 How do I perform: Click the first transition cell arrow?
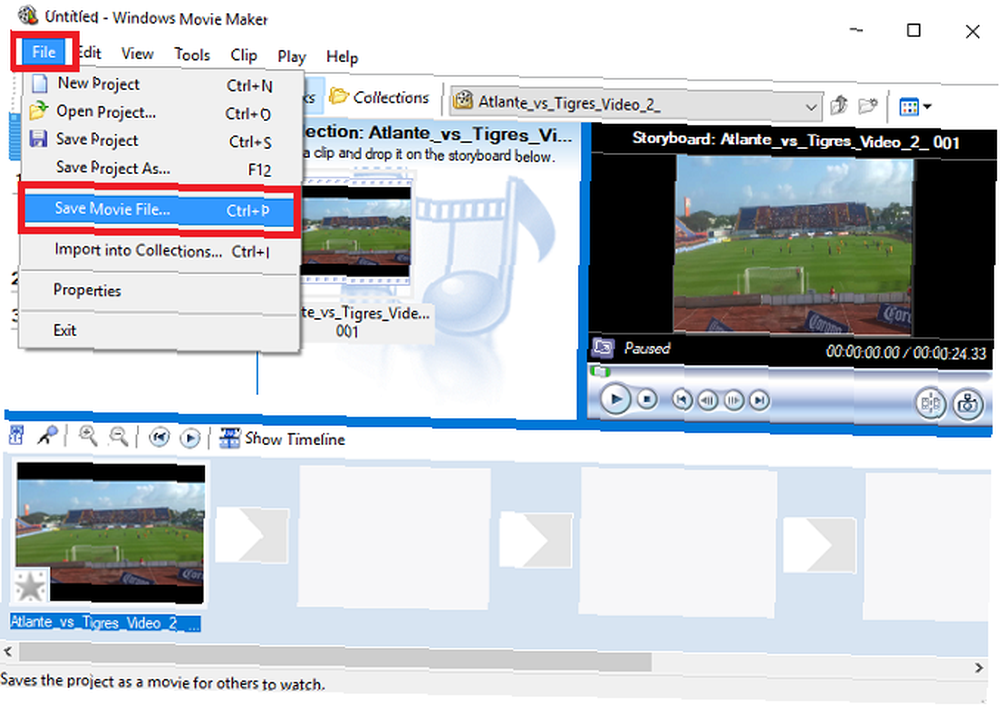coord(252,534)
